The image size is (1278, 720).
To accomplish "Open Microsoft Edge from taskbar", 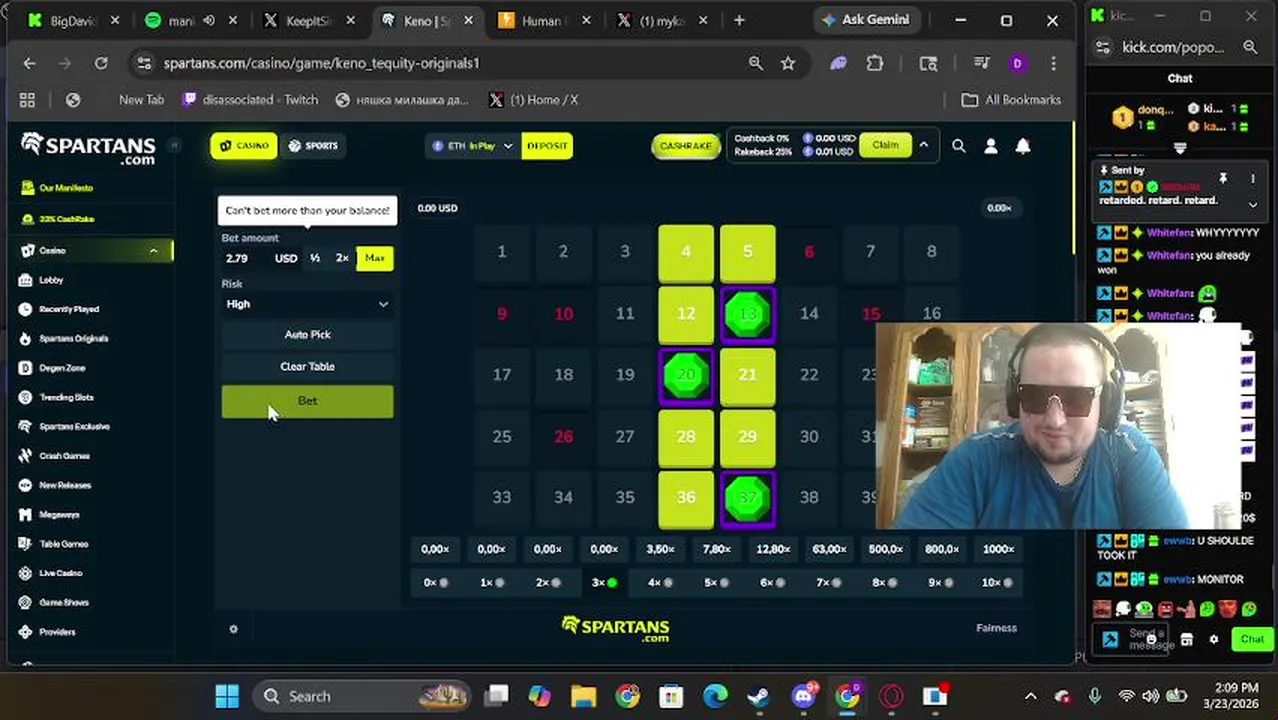I will coord(715,696).
